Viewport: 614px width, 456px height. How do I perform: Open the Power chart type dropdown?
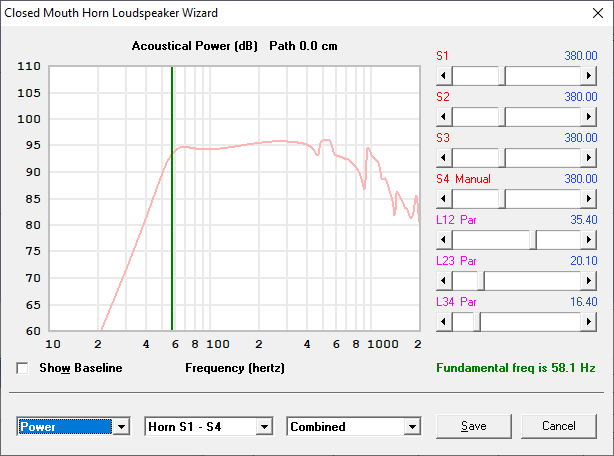point(121,427)
